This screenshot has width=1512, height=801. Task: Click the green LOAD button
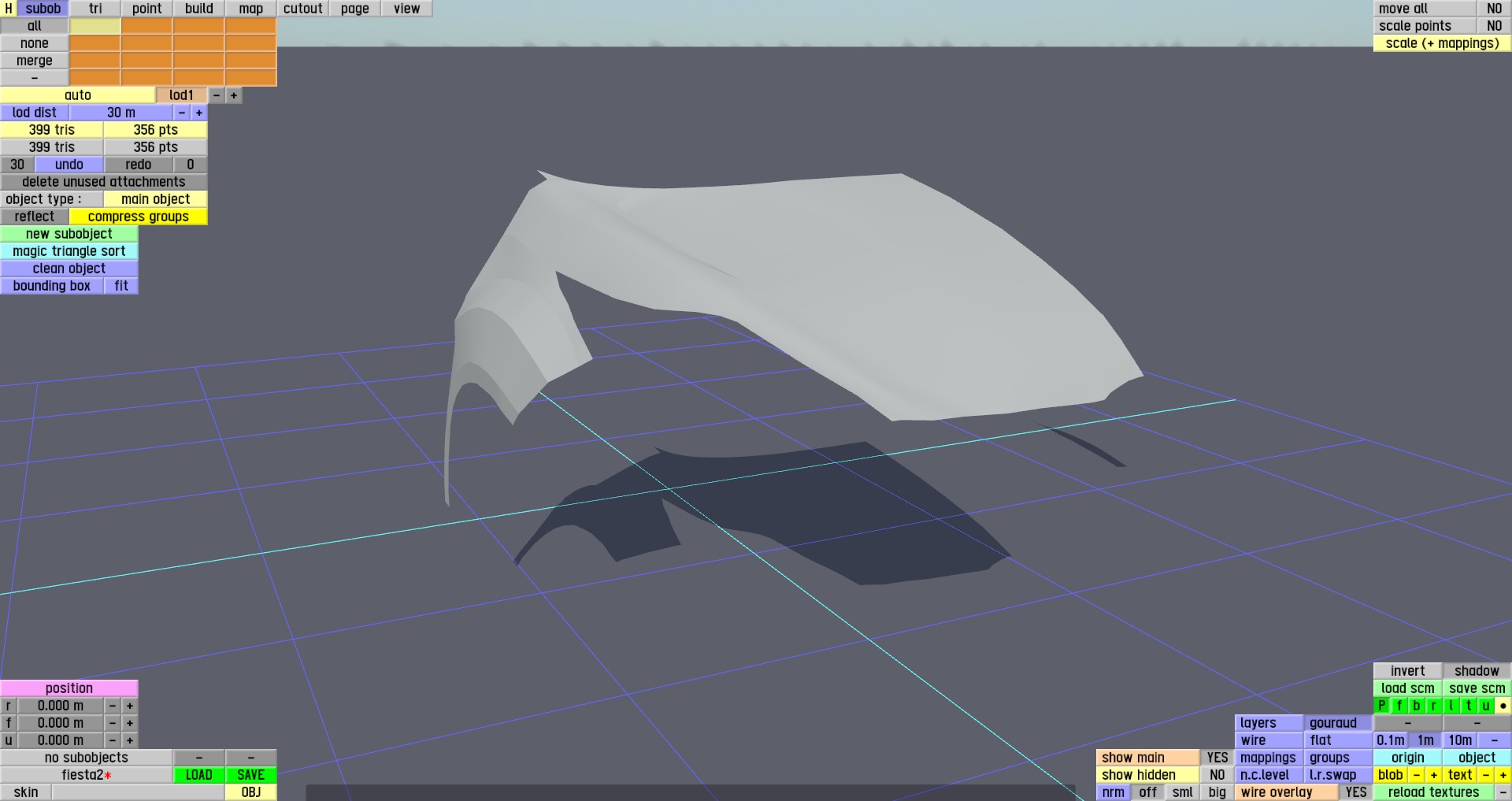click(199, 775)
